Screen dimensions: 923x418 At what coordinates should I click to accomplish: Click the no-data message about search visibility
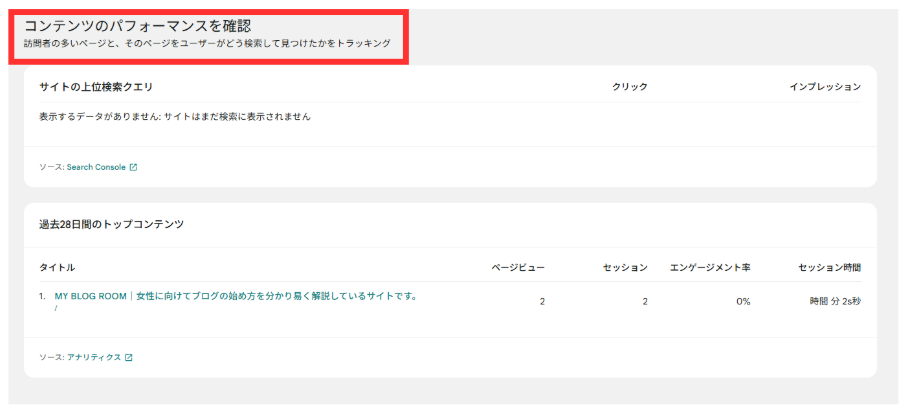[x=175, y=116]
